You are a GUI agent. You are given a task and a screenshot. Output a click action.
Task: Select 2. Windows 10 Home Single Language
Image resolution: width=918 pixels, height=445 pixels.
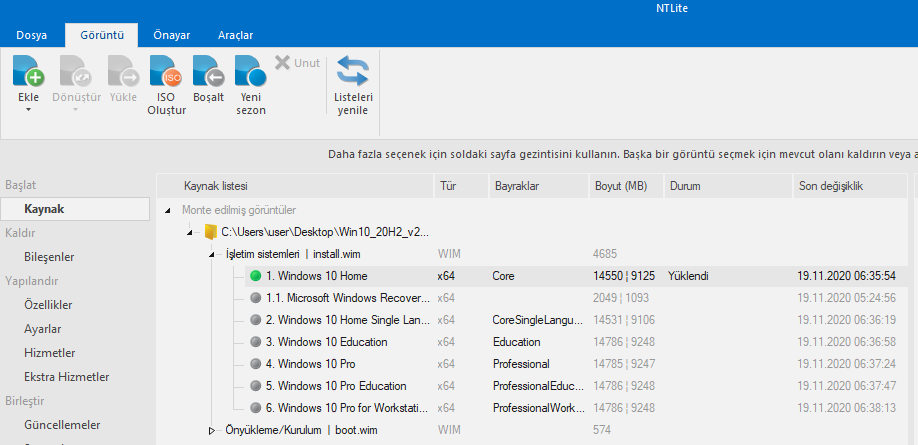(x=577, y=320)
